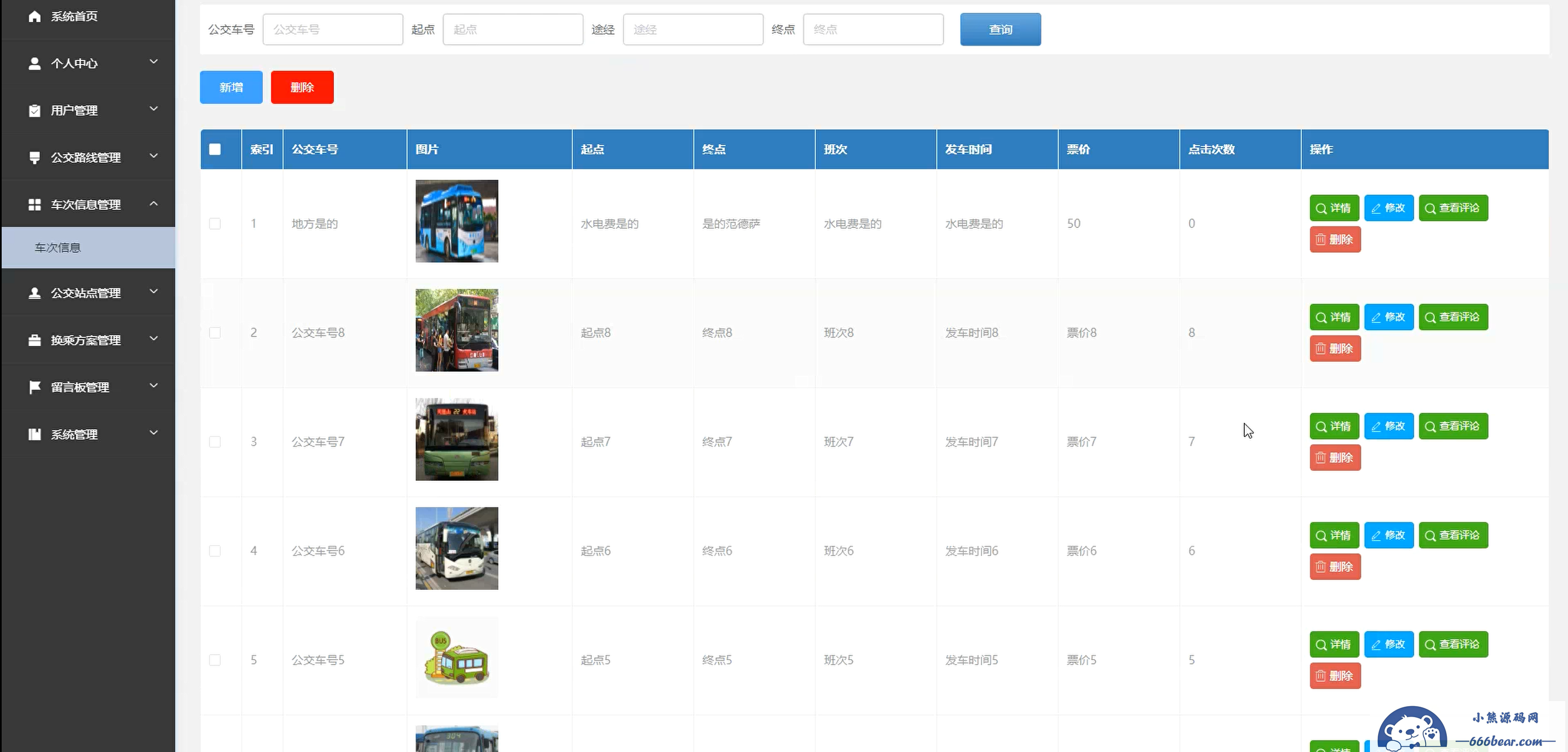Open 系统首页 home icon in sidebar
The height and width of the screenshot is (752, 1568).
(35, 17)
